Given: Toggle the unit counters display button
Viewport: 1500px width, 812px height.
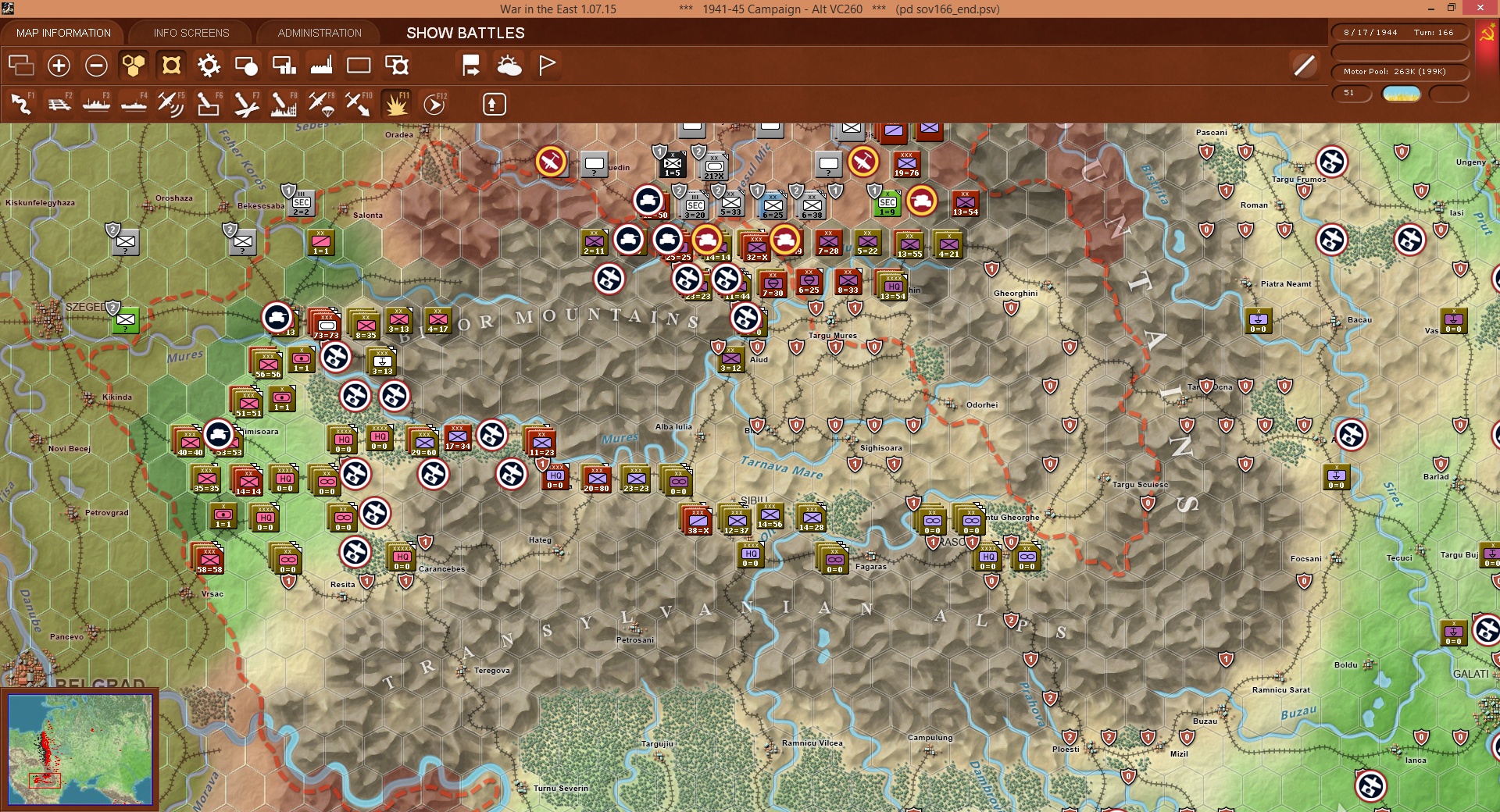Looking at the screenshot, I should pyautogui.click(x=171, y=66).
